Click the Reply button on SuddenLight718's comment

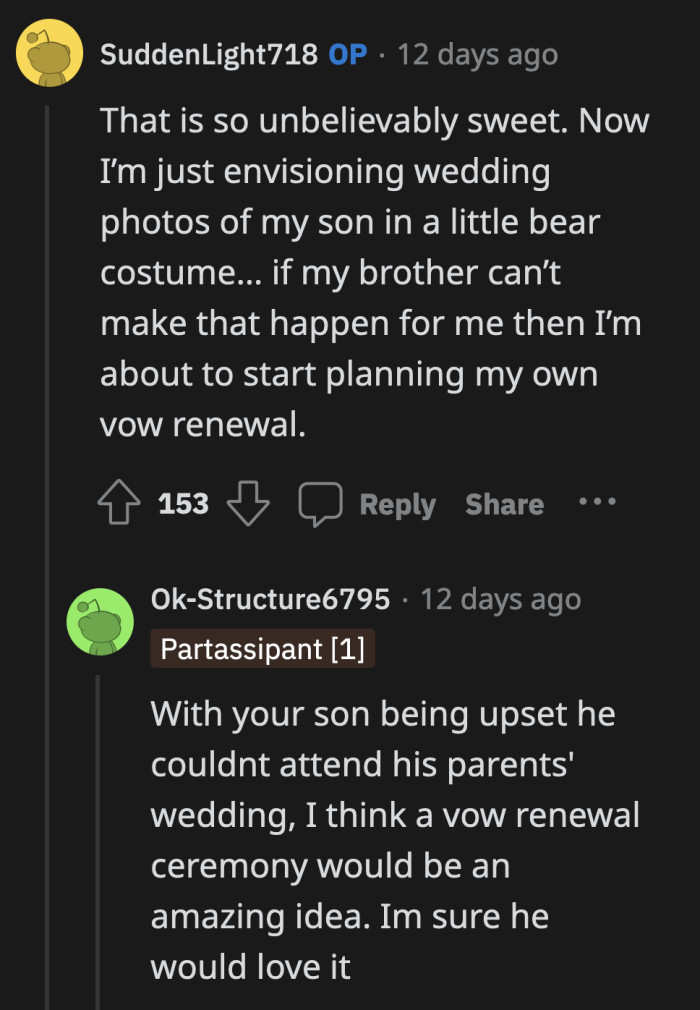397,503
